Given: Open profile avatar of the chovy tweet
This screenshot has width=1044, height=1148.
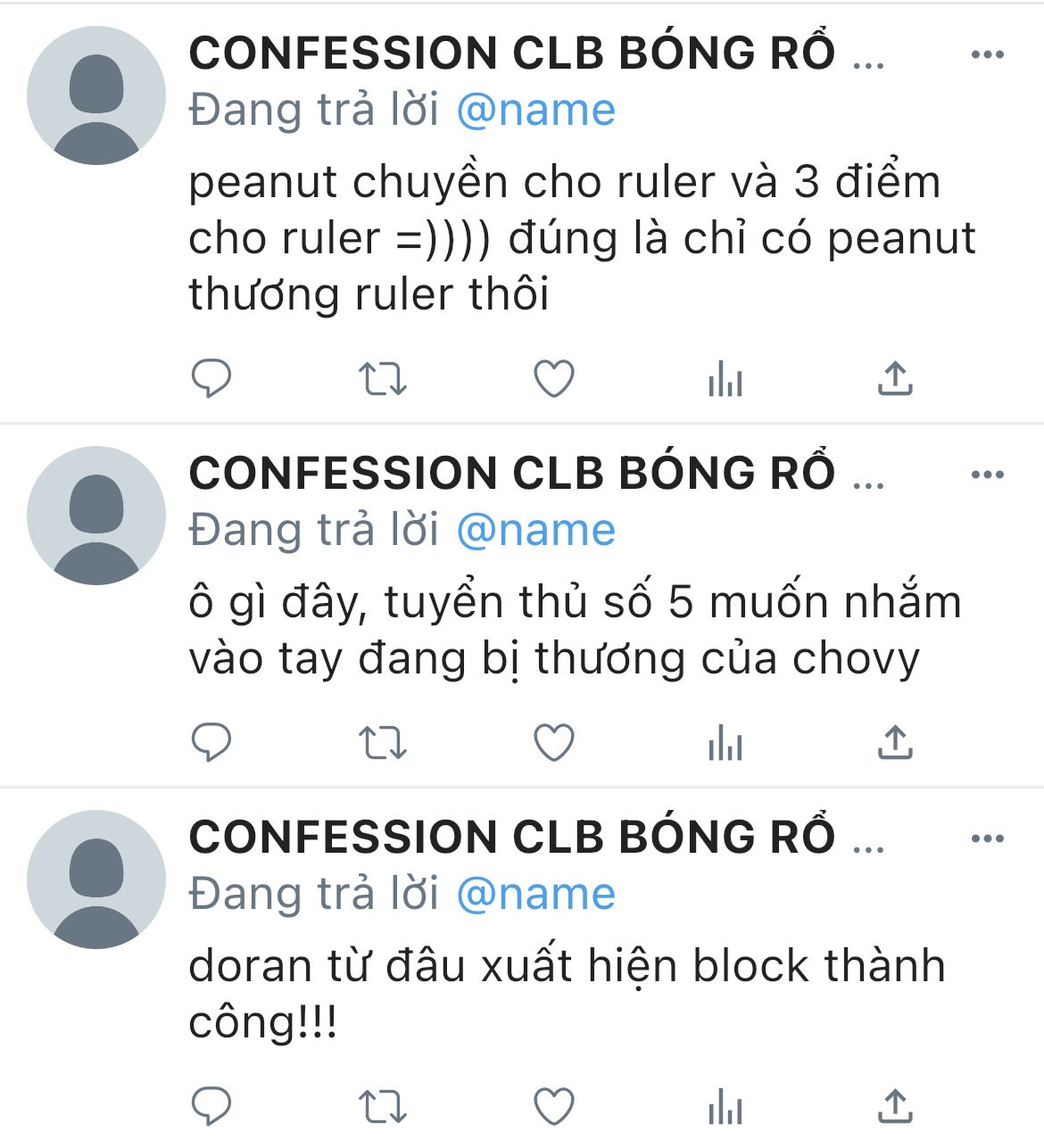Looking at the screenshot, I should tap(96, 516).
